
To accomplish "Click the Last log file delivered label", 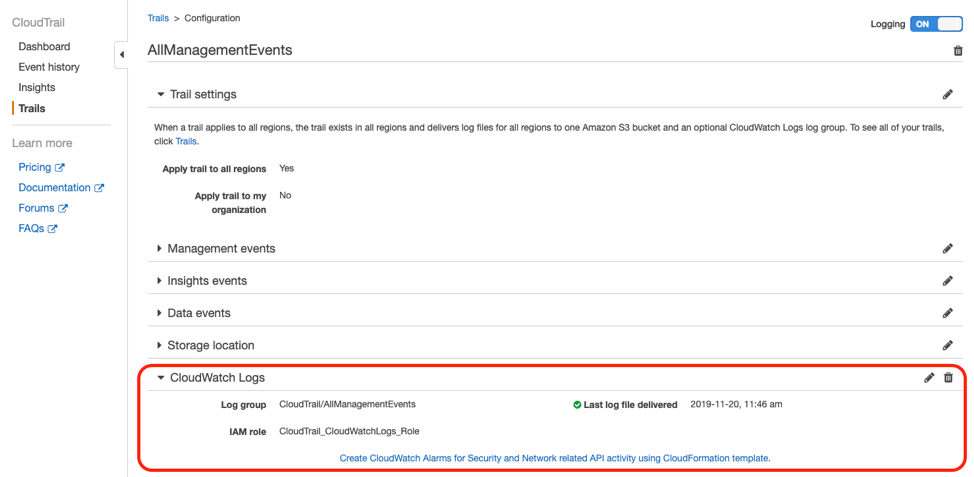I will (x=630, y=405).
